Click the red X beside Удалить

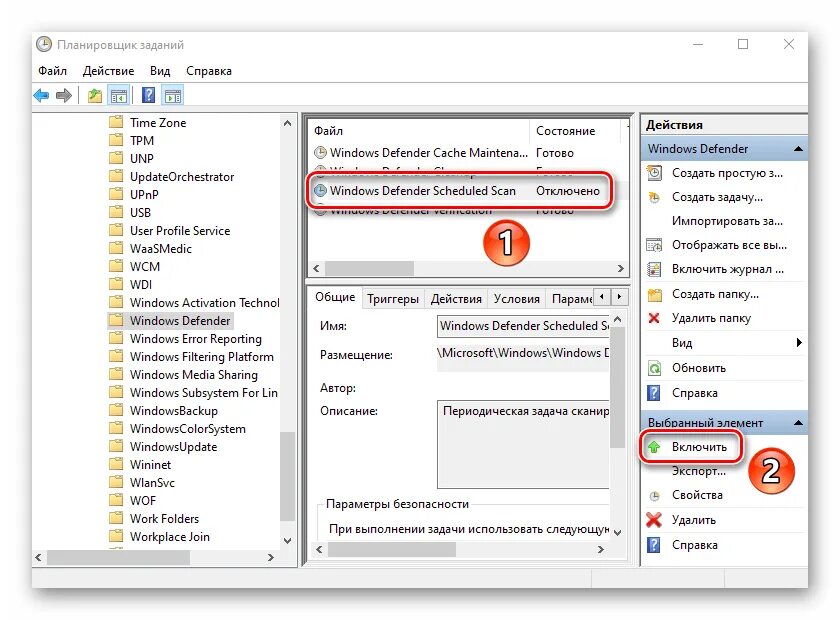[x=654, y=520]
